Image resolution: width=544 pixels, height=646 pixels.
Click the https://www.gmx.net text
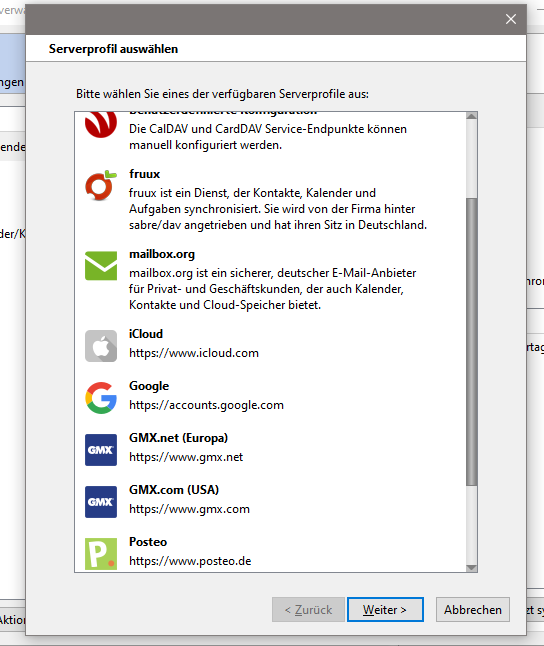coord(186,457)
